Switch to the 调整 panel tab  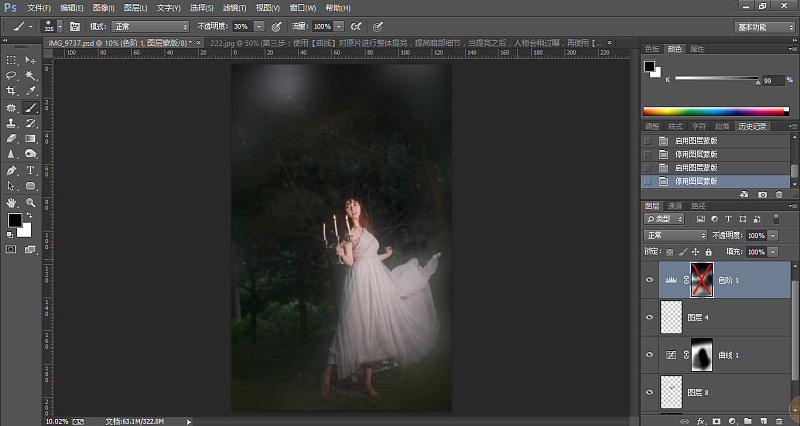click(x=653, y=127)
